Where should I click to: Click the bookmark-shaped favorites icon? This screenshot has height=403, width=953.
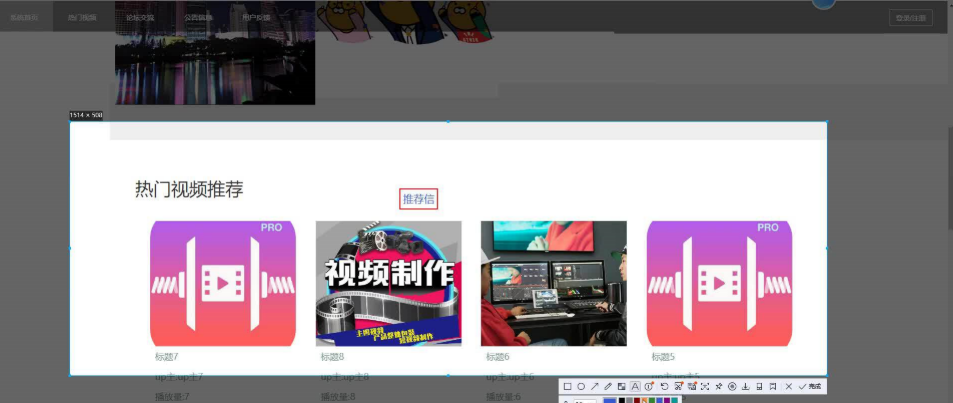coord(772,387)
